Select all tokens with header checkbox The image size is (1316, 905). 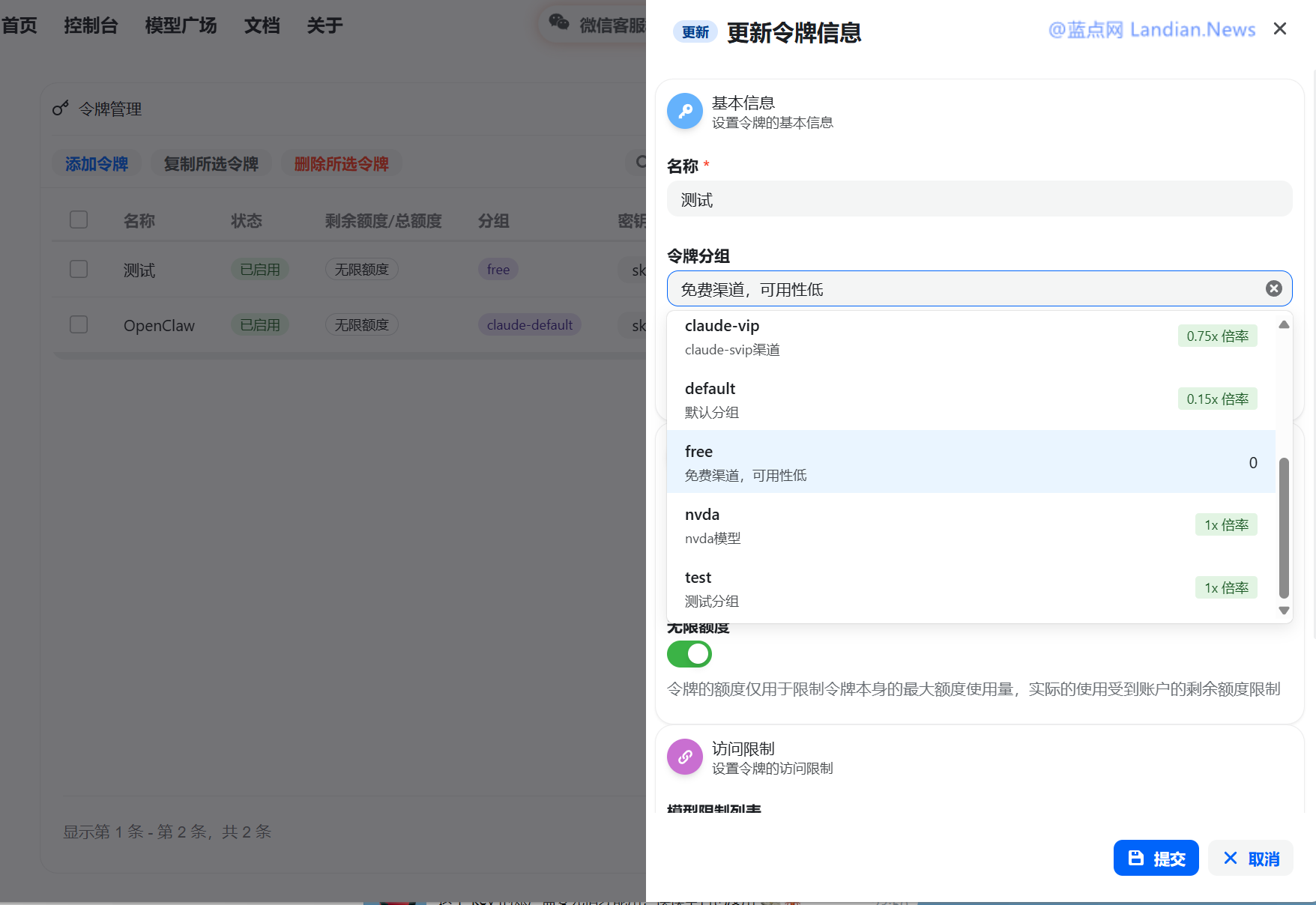(x=79, y=220)
